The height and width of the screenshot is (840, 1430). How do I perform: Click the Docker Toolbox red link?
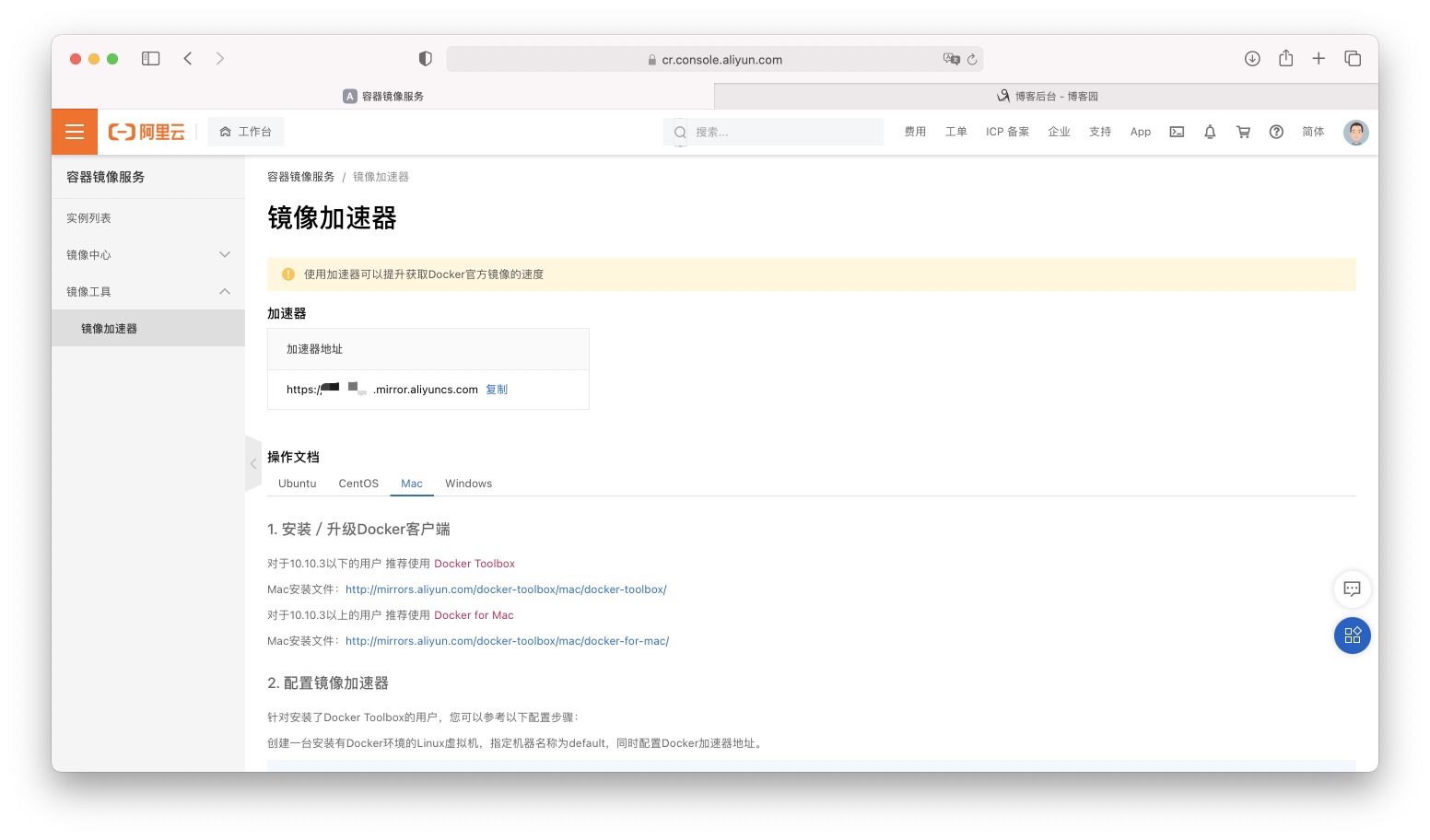tap(475, 564)
